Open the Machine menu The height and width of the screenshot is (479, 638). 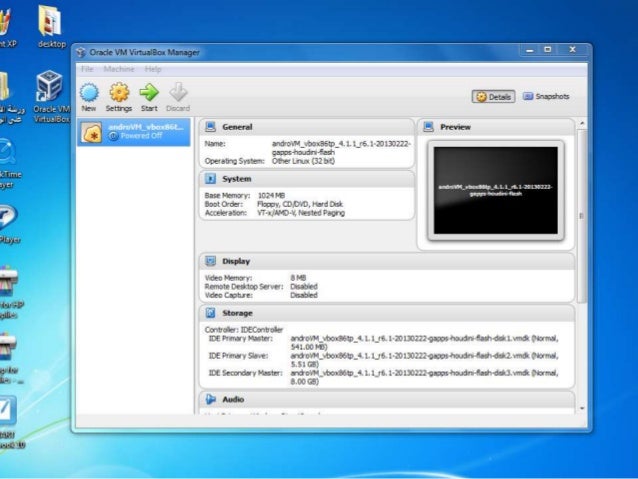[119, 69]
